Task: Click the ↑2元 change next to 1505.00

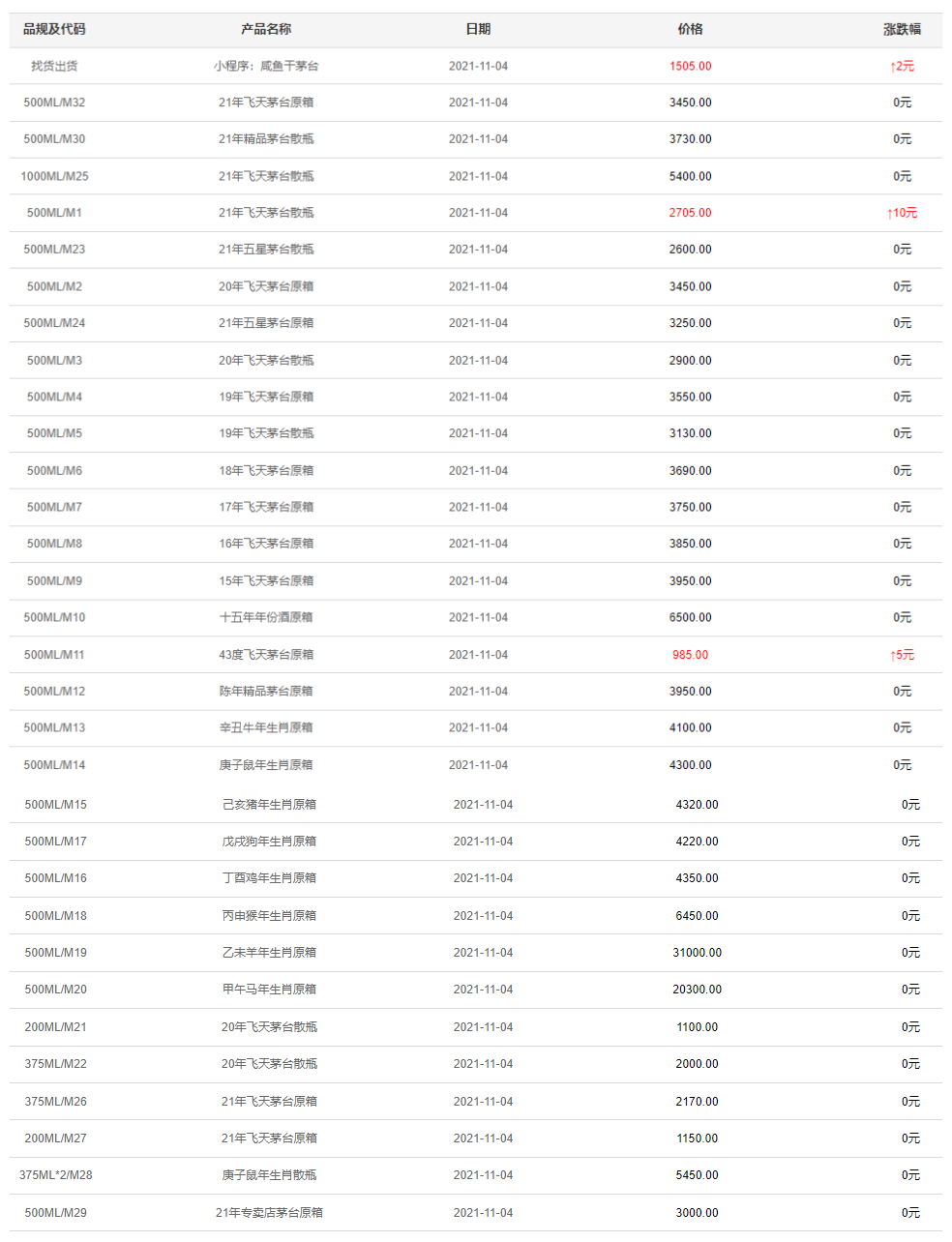Action: tap(902, 66)
